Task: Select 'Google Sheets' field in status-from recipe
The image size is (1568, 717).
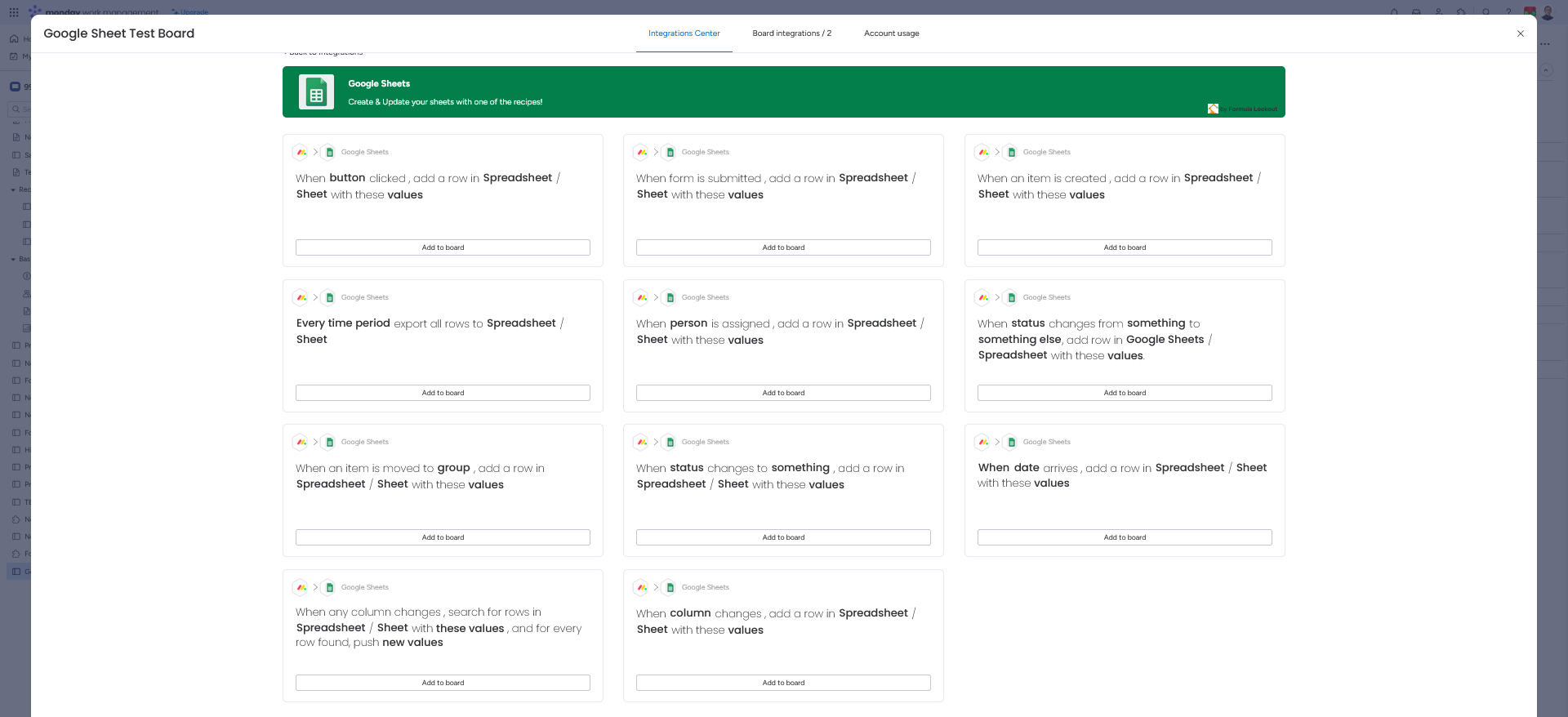Action: coord(1165,340)
